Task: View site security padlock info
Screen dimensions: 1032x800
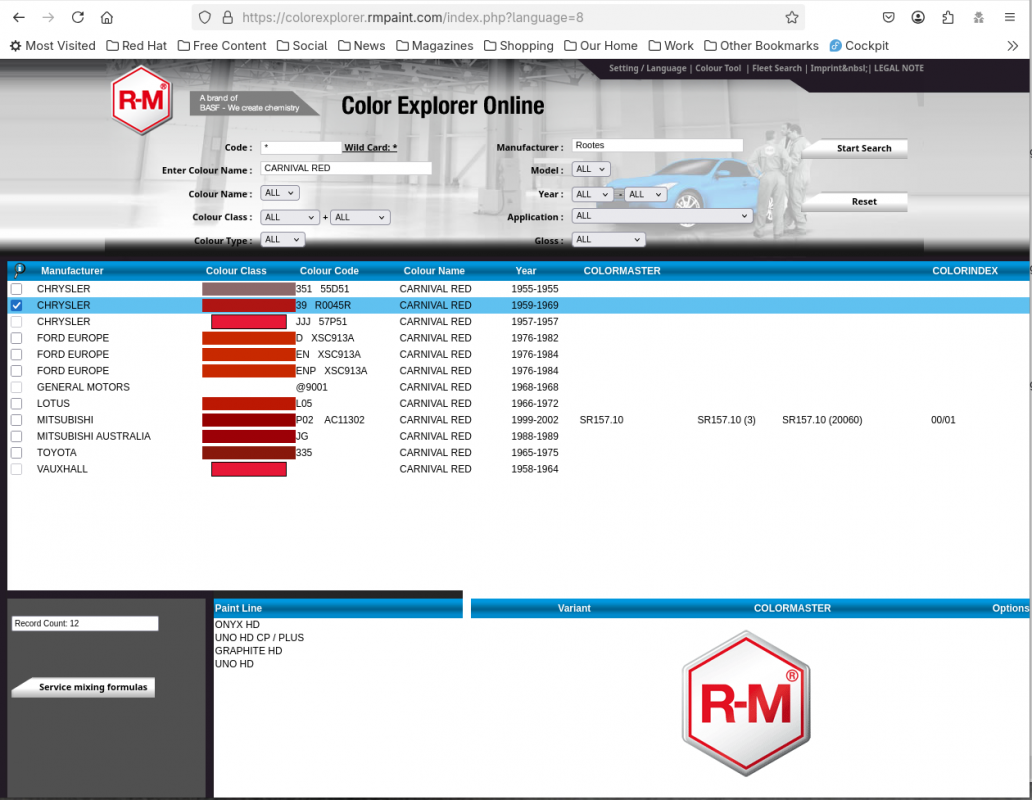Action: coord(228,18)
